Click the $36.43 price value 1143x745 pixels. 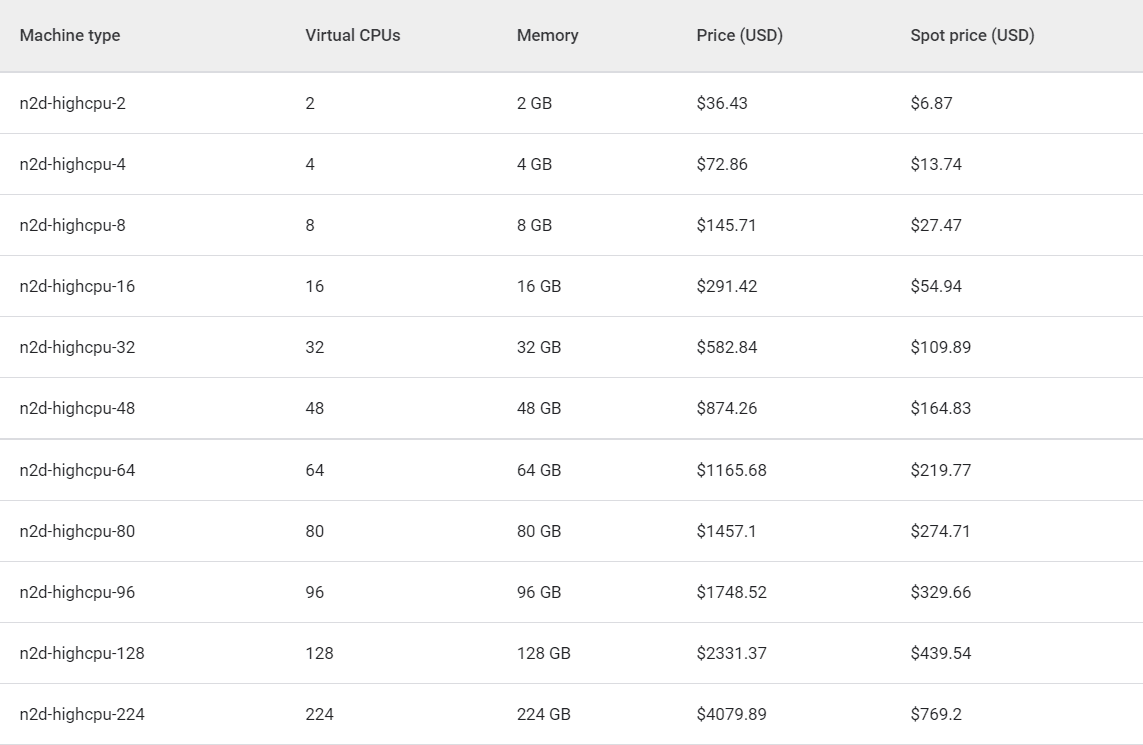click(722, 104)
